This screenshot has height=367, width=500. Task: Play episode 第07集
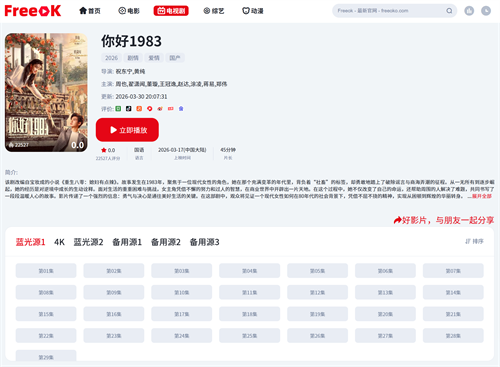pyautogui.click(x=453, y=271)
